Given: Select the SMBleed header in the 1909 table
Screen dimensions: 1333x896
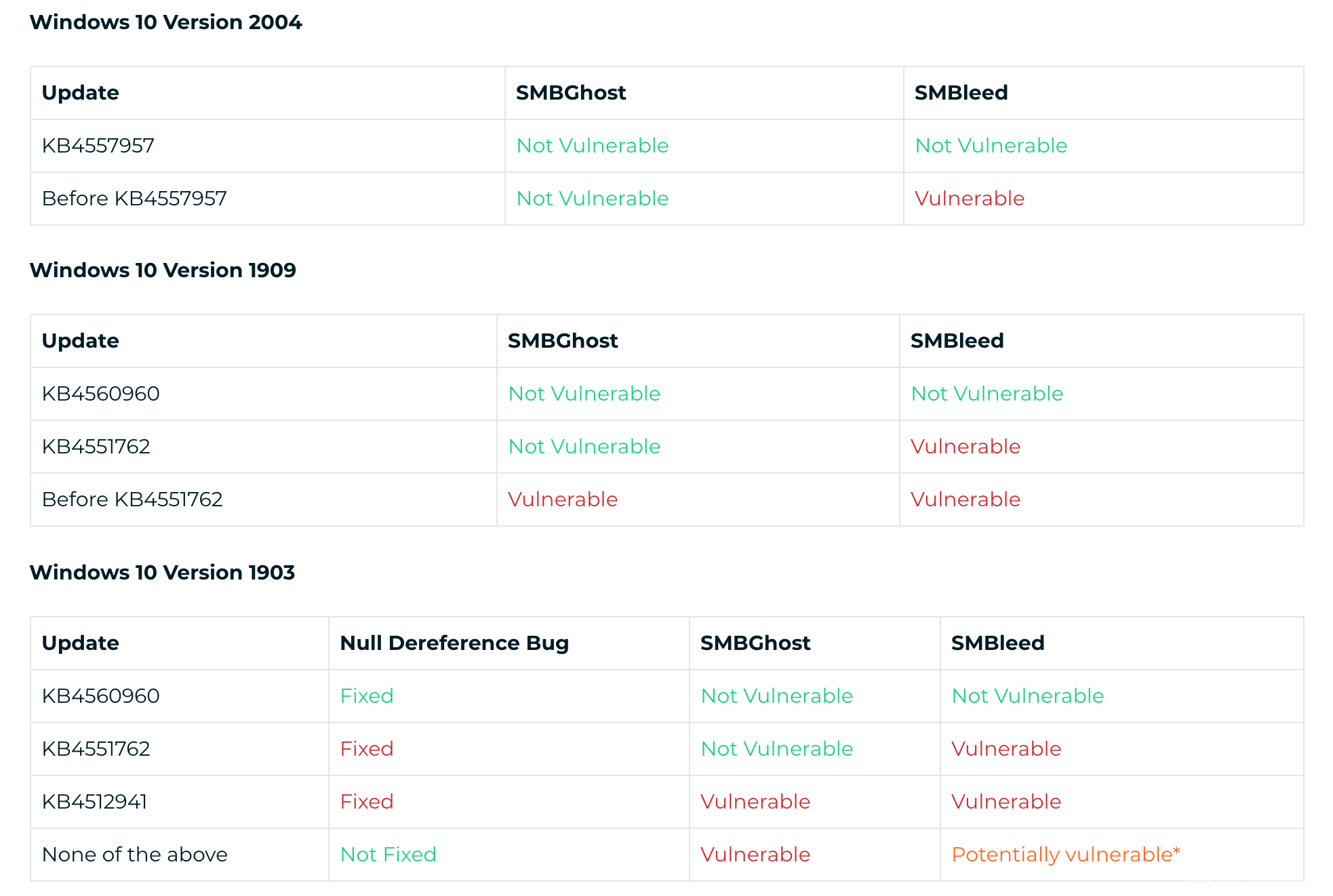Looking at the screenshot, I should click(x=957, y=341).
